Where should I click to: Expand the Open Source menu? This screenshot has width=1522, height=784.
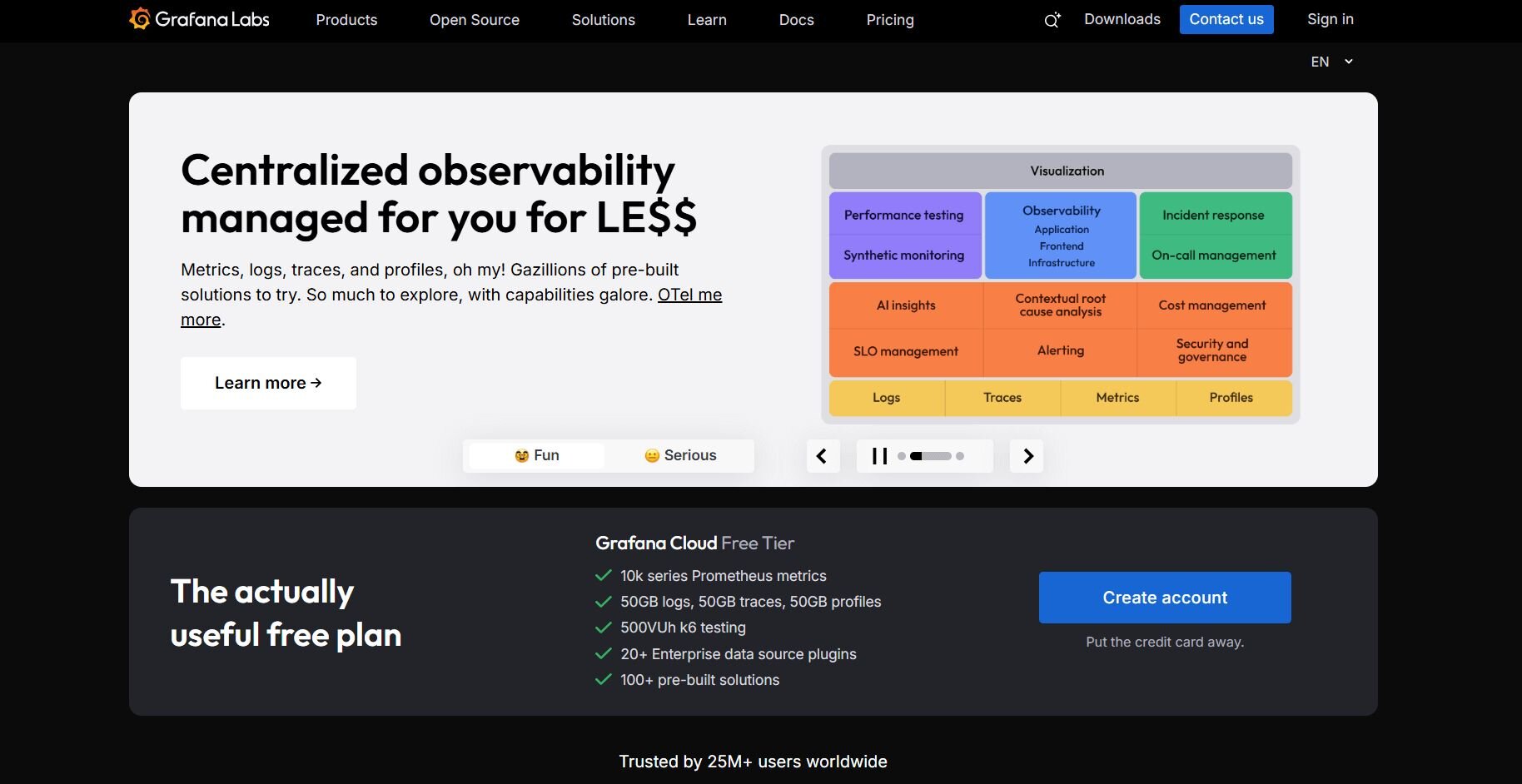[475, 20]
